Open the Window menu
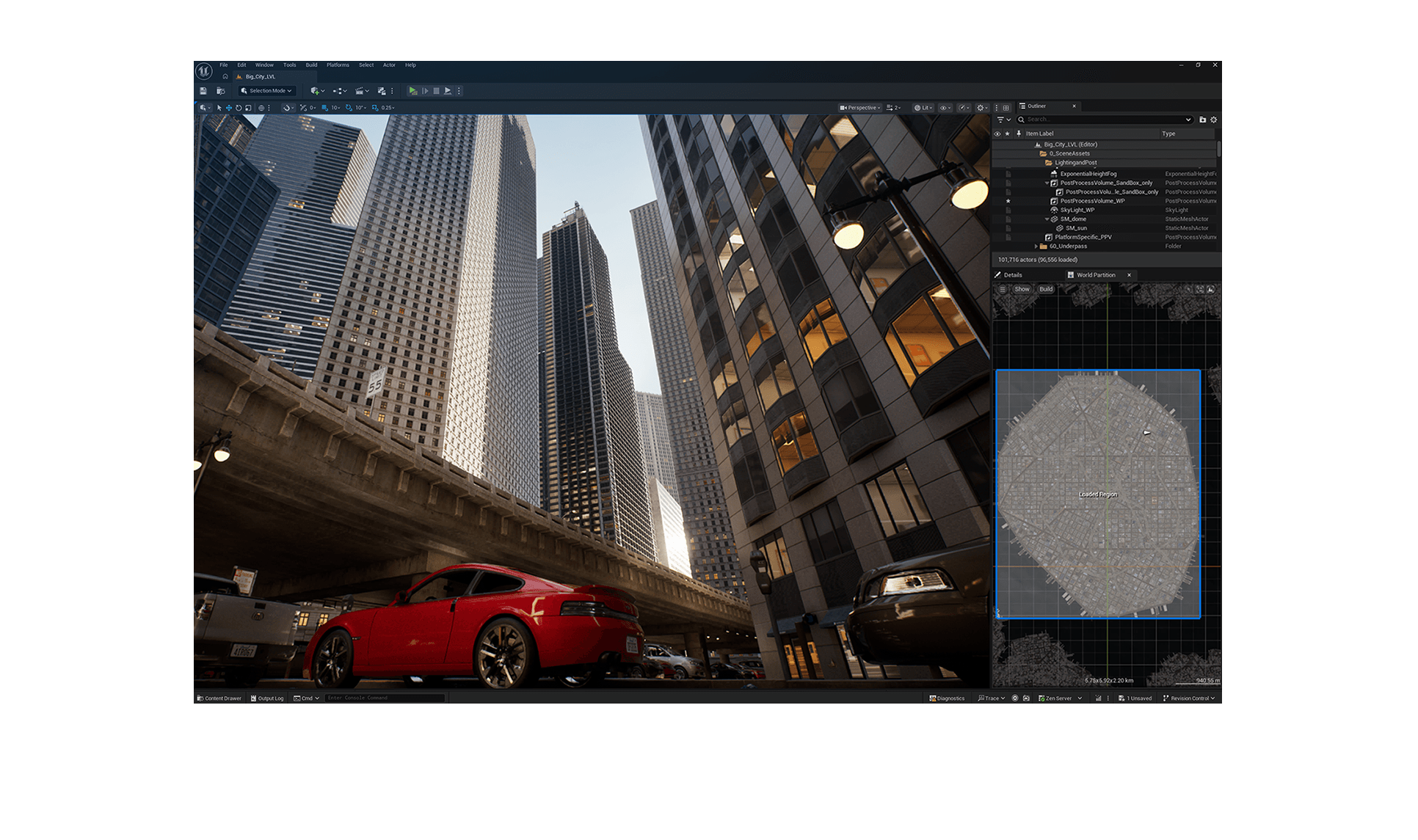Screen dimensions: 1418x840 [x=264, y=65]
